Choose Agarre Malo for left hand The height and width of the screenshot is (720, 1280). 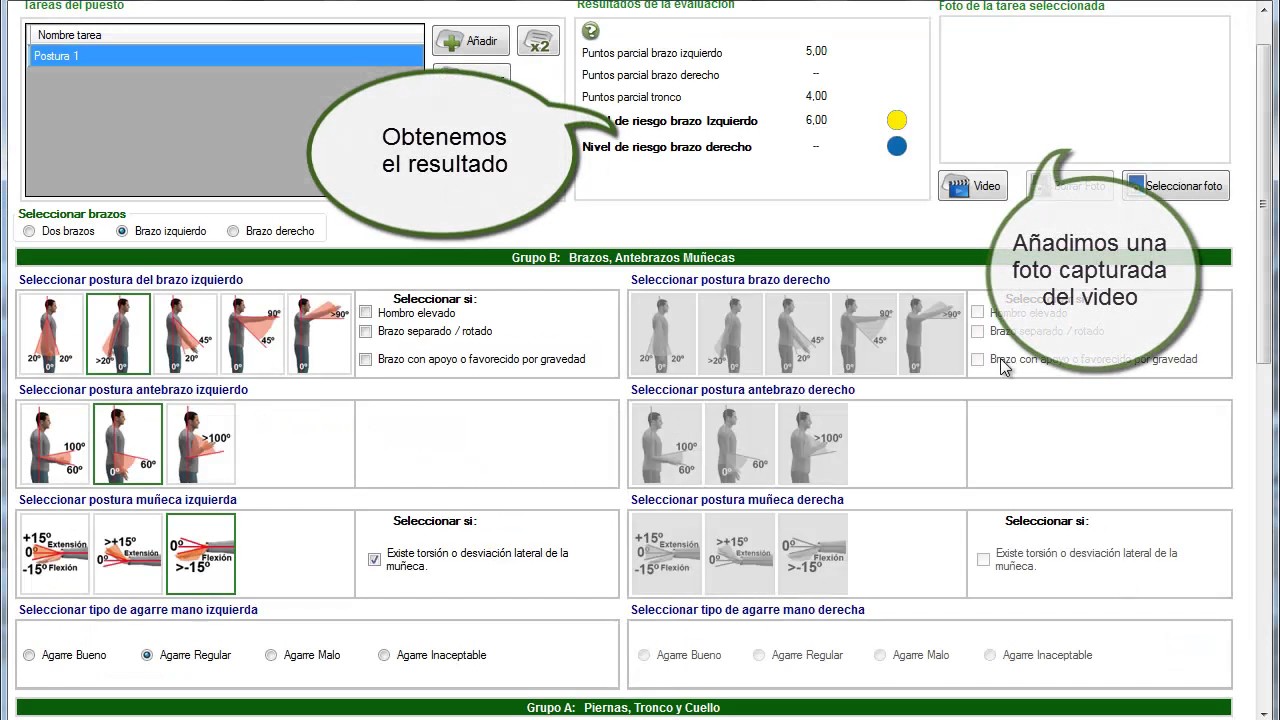tap(271, 655)
